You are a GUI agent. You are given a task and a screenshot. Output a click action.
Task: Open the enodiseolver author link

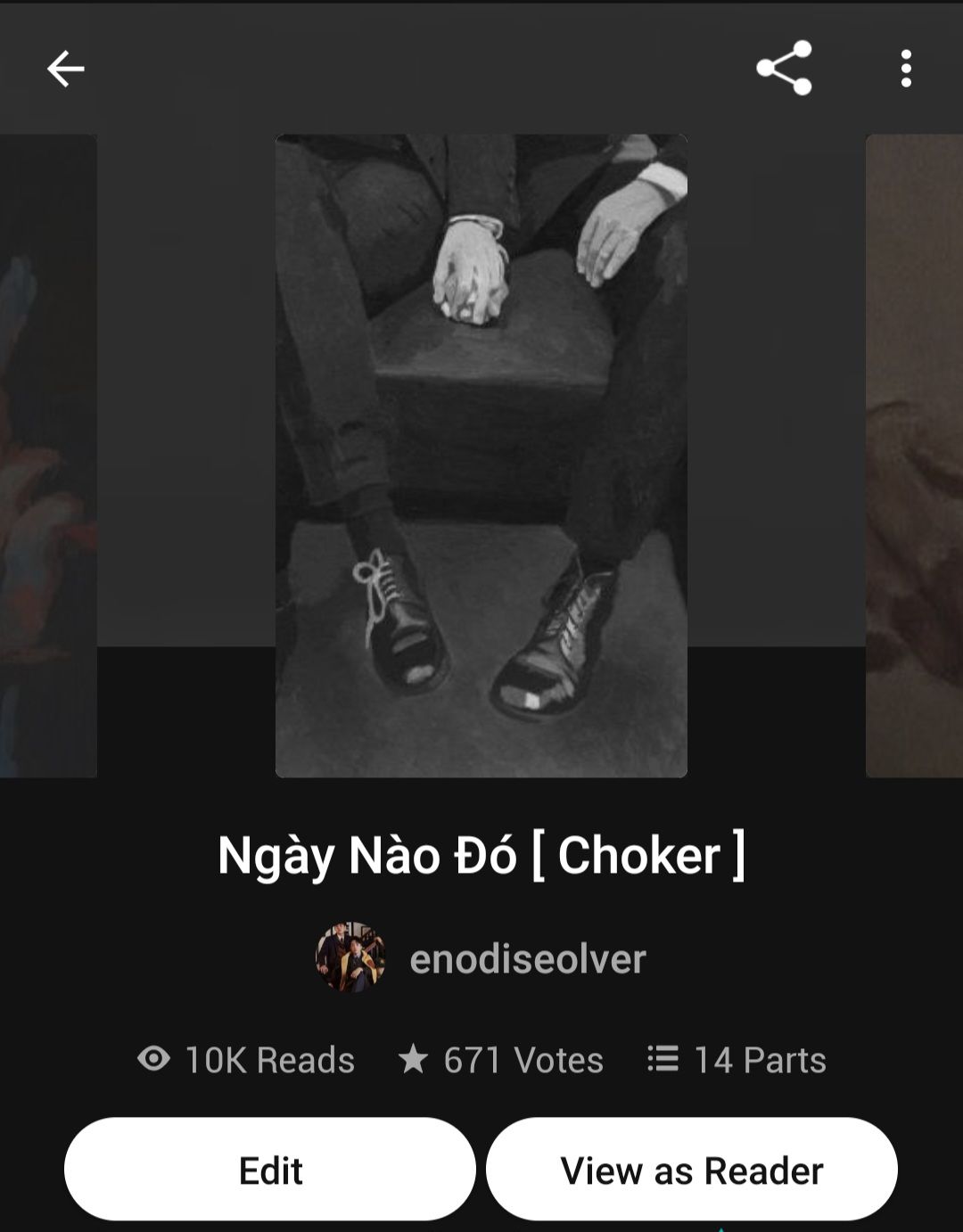527,958
